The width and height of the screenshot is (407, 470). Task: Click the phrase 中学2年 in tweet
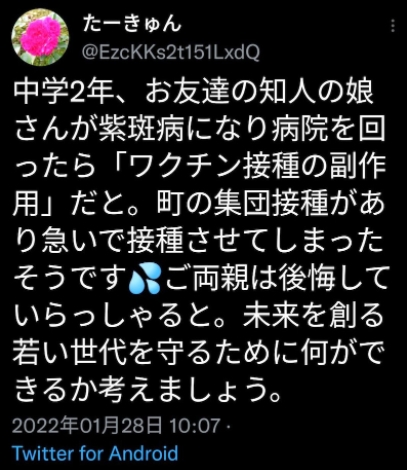(x=62, y=91)
